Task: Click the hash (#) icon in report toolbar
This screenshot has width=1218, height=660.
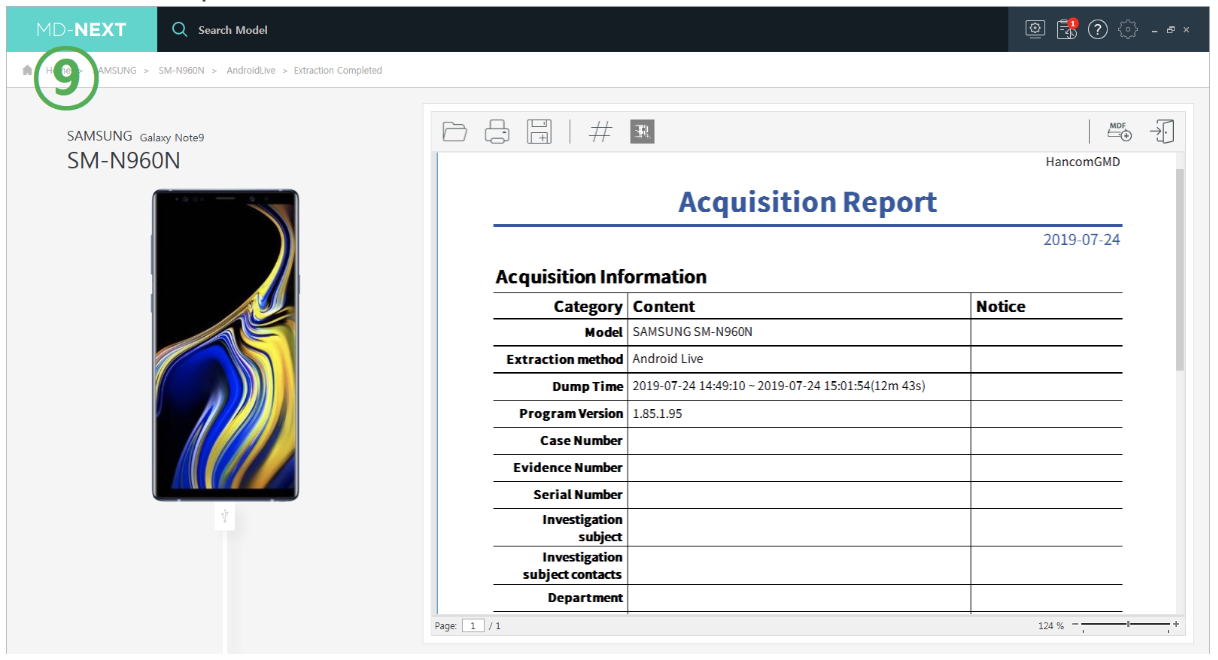Action: coord(600,131)
